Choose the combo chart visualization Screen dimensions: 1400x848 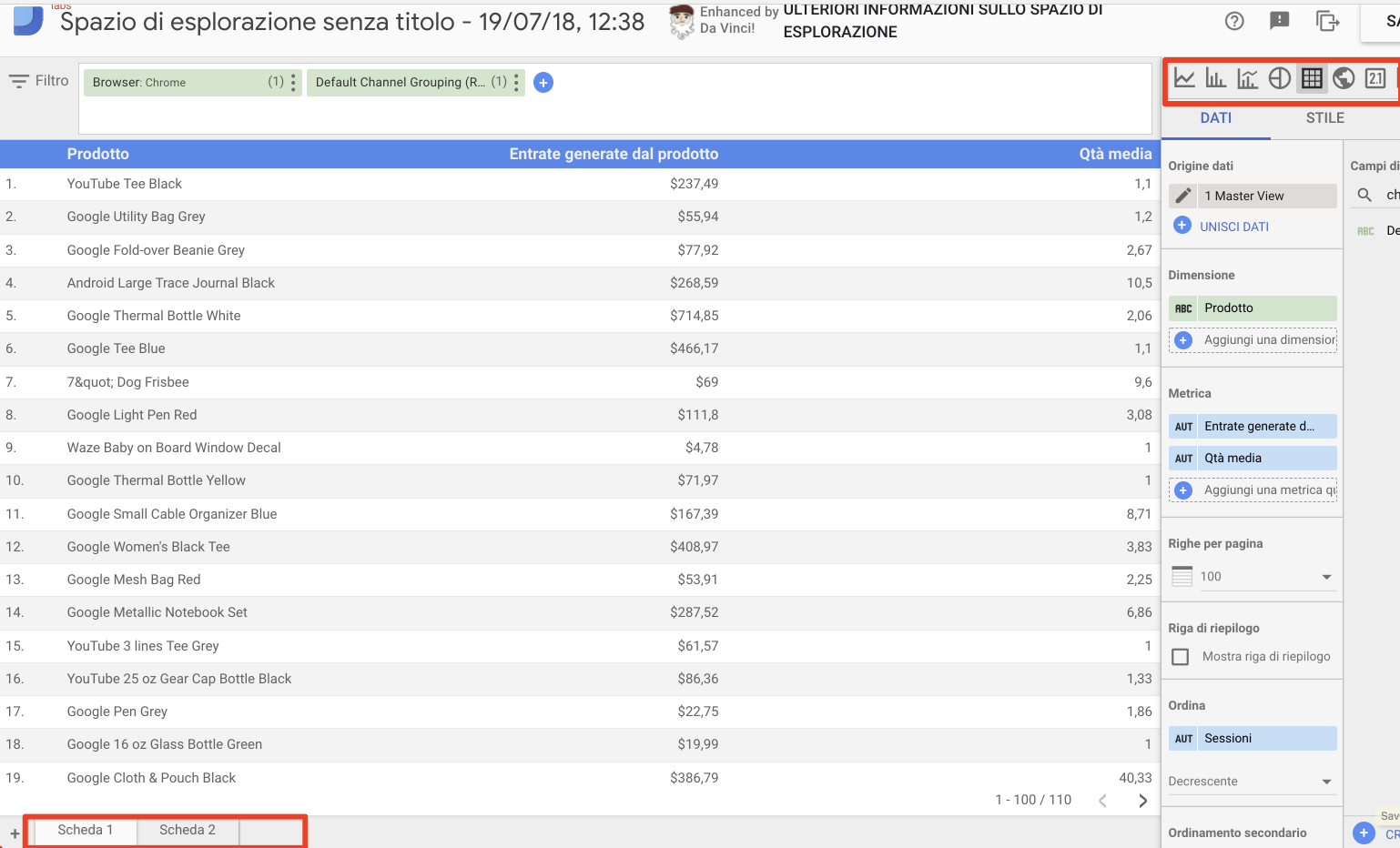1248,78
